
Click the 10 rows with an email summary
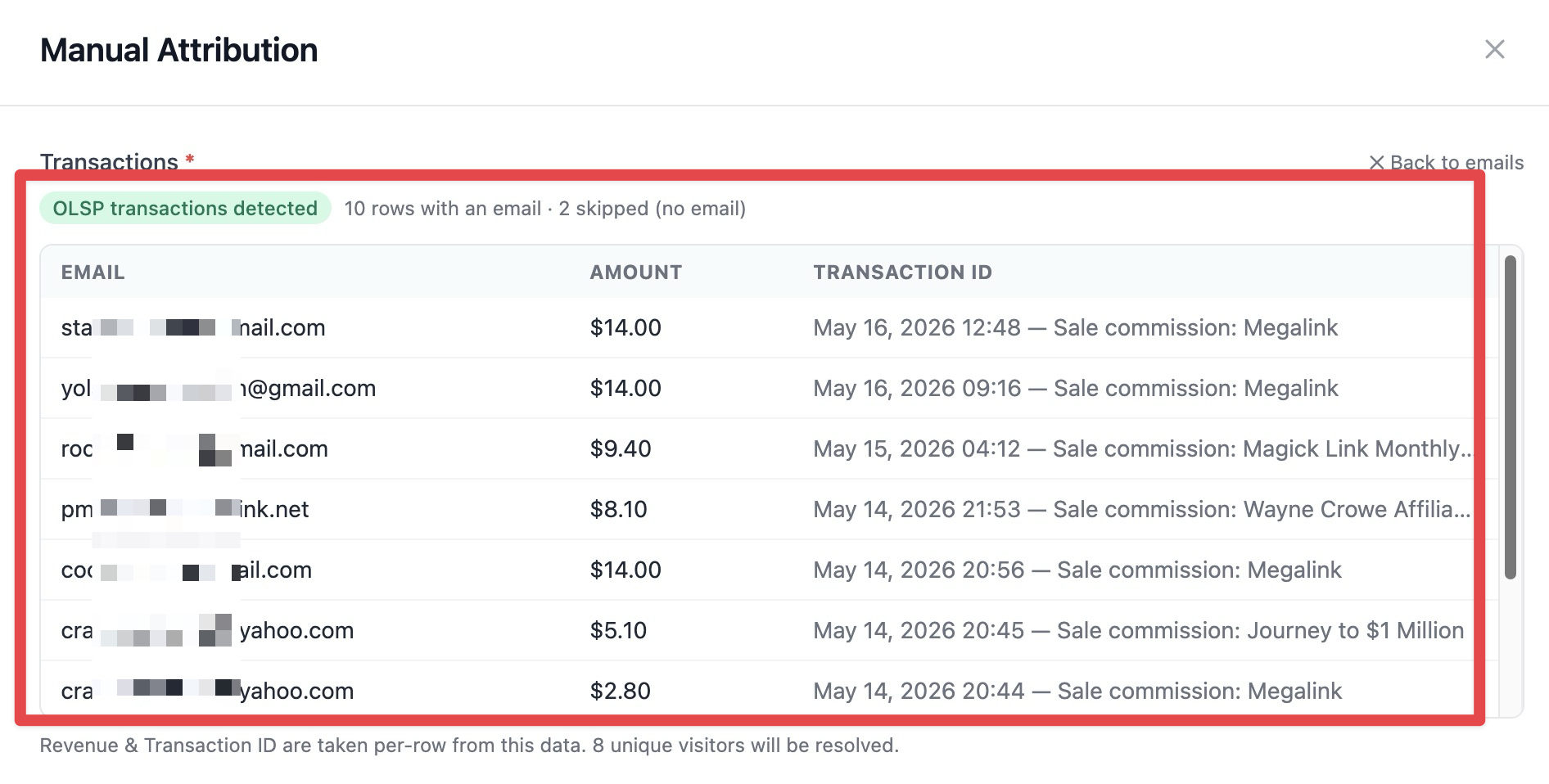pyautogui.click(x=545, y=209)
